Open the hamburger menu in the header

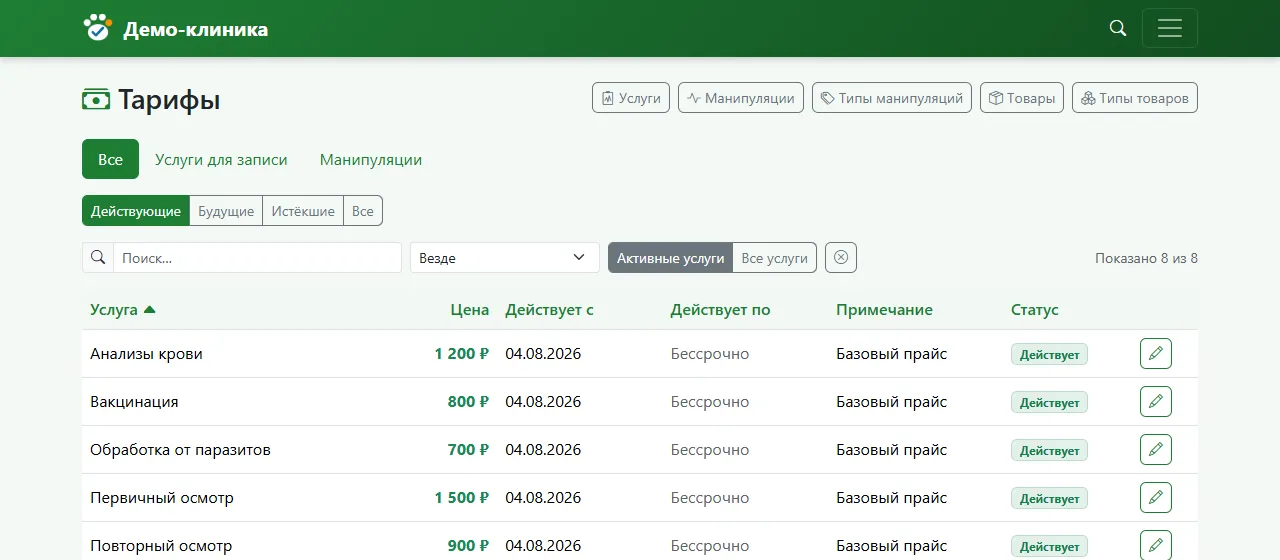[1170, 28]
